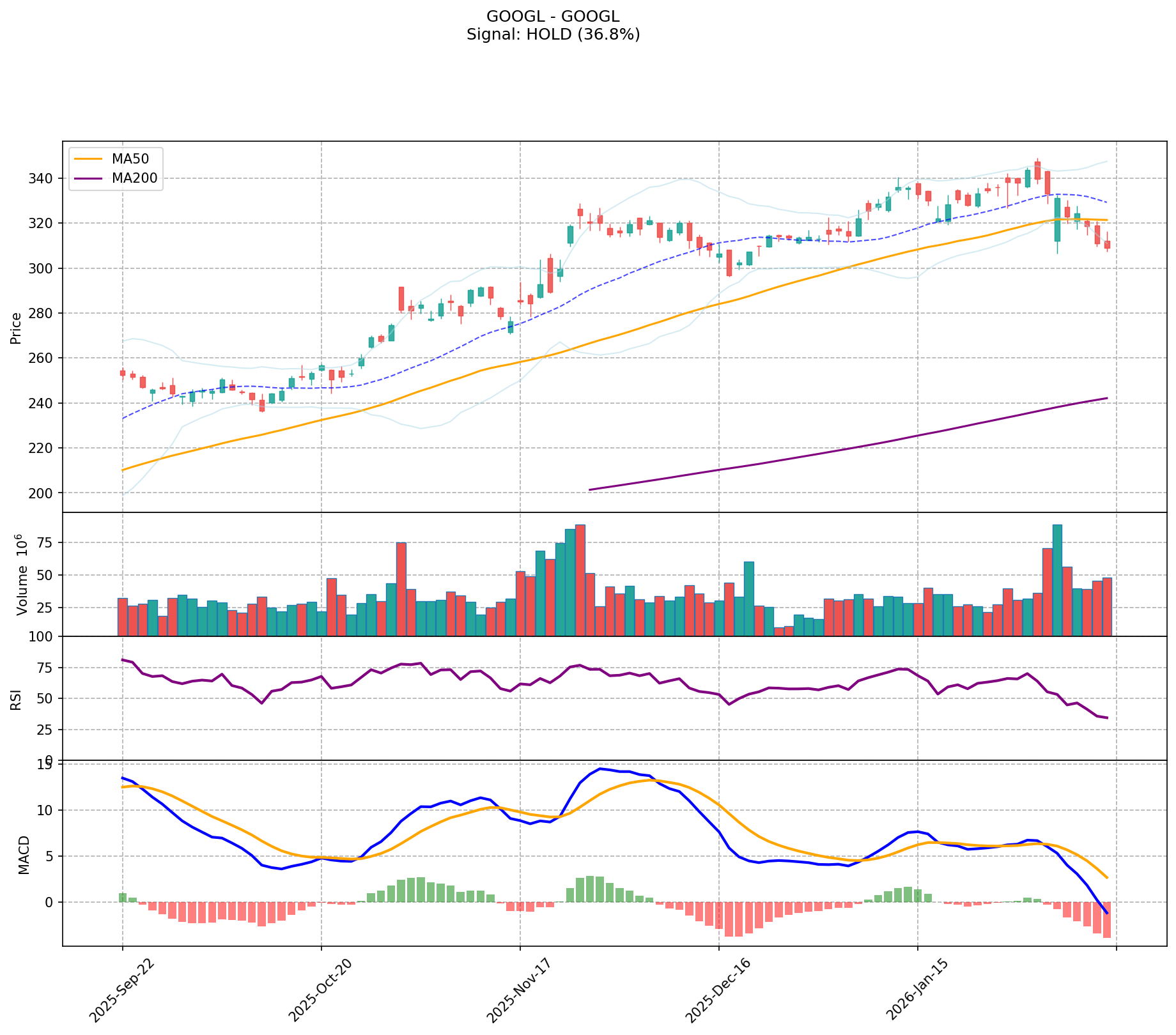This screenshot has width=1176, height=1035.
Task: Click the Price y-axis label
Action: [17, 328]
